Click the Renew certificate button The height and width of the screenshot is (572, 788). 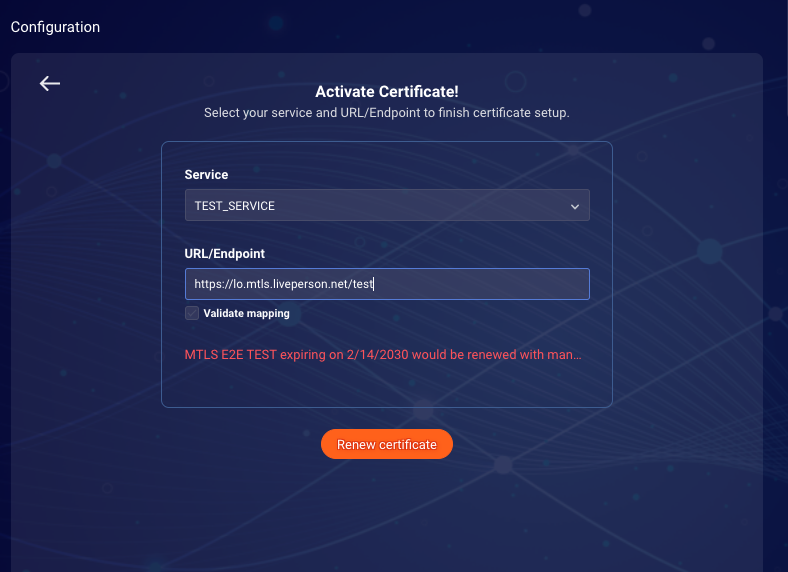coord(387,444)
